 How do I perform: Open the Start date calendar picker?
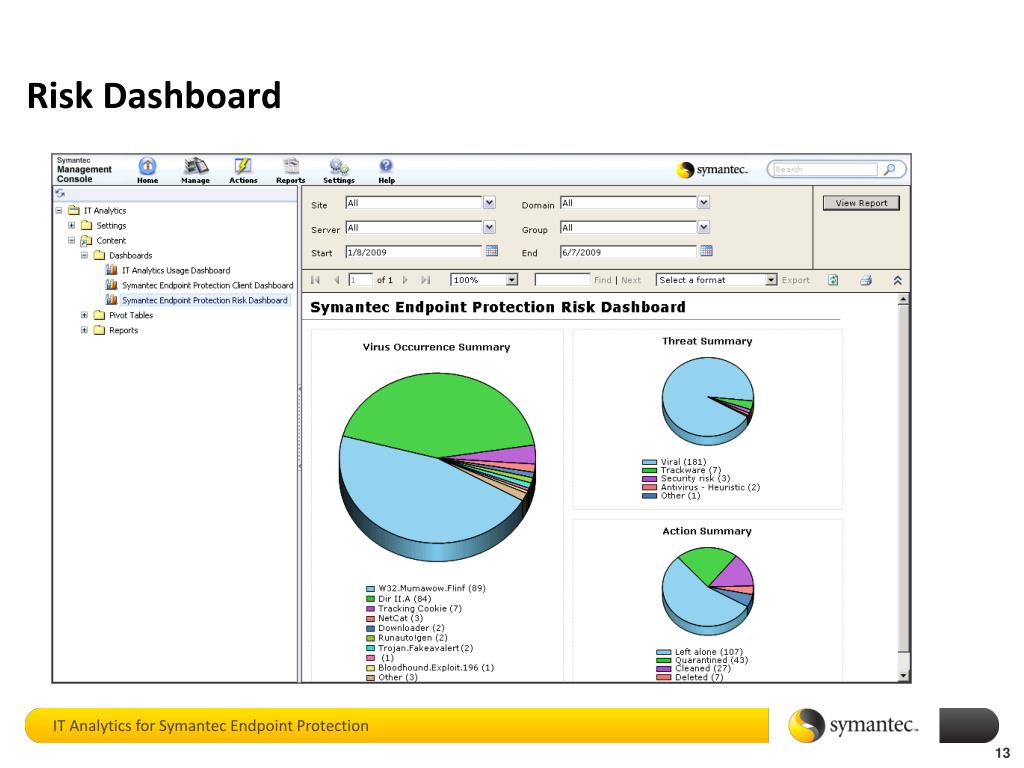click(492, 251)
